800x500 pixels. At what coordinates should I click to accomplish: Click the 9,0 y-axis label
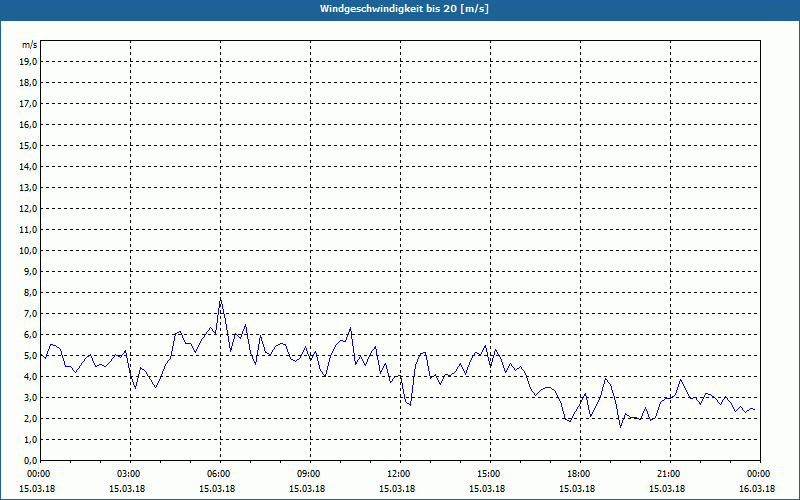click(x=31, y=271)
